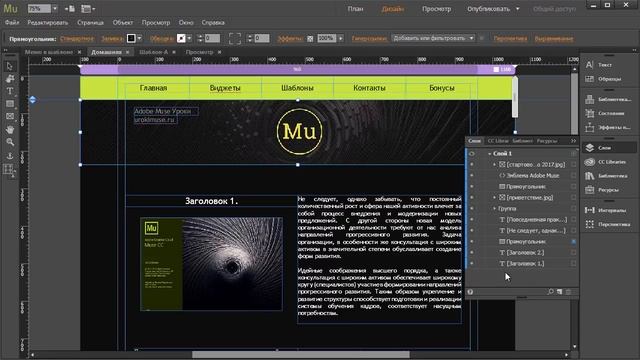Switch to the CC Libraries panel tab

coord(498,141)
